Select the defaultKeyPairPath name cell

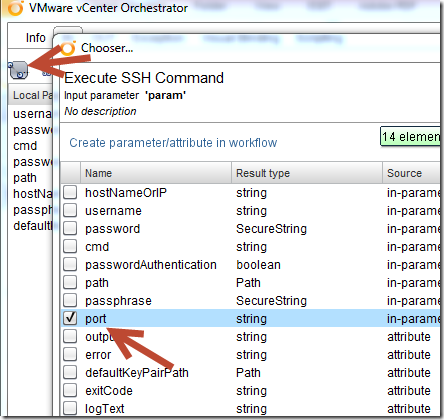(137, 373)
